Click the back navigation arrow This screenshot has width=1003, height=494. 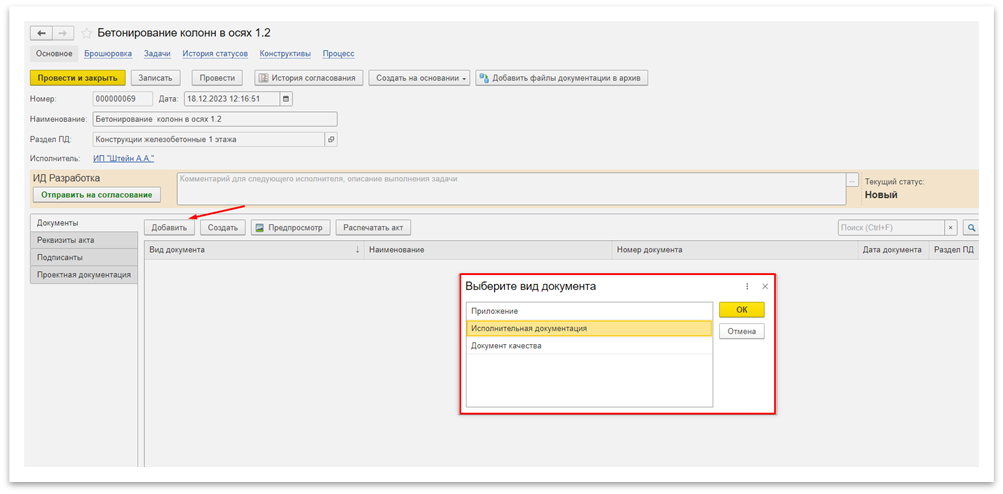[x=42, y=33]
